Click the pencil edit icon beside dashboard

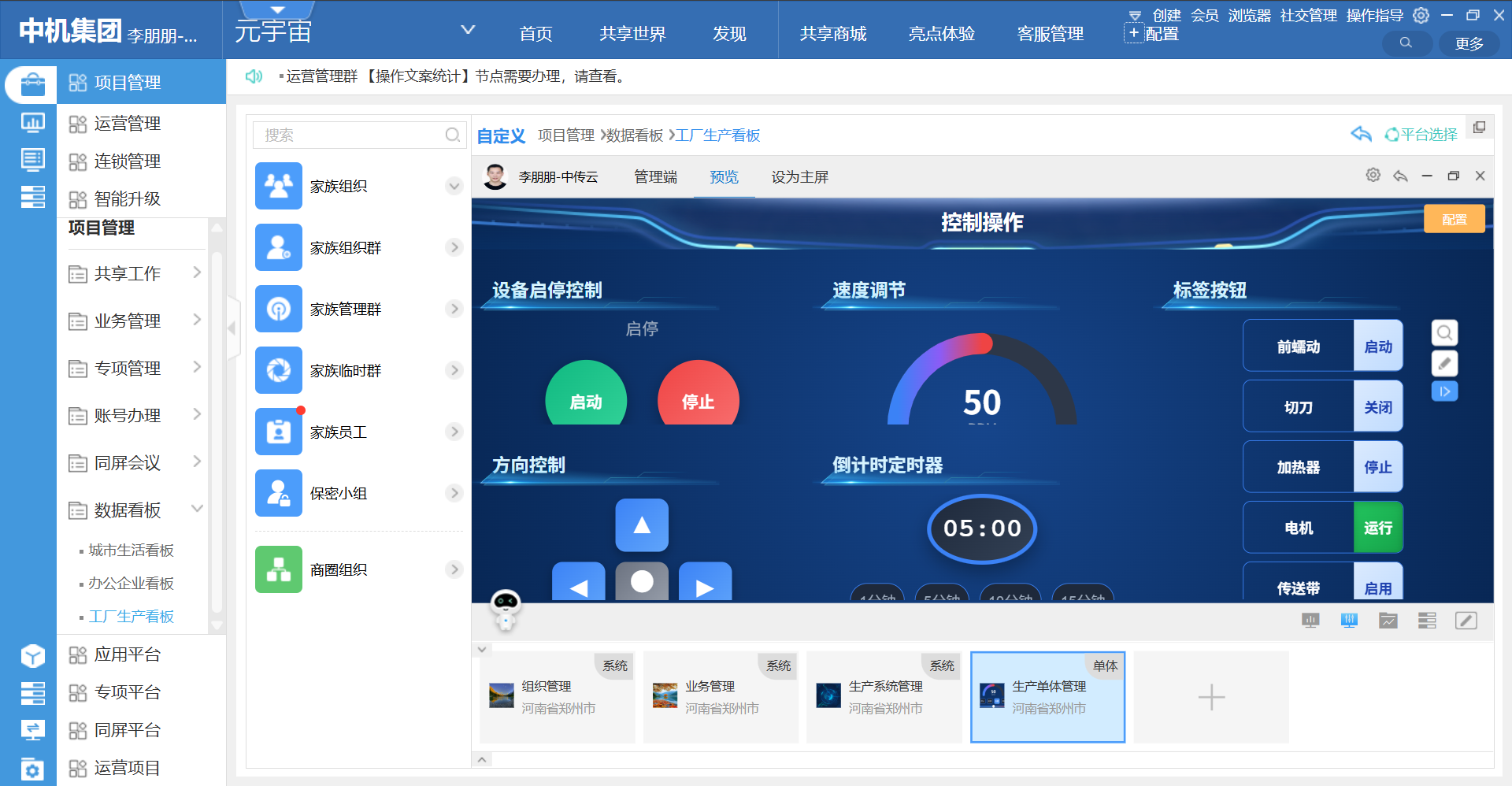tap(1444, 363)
